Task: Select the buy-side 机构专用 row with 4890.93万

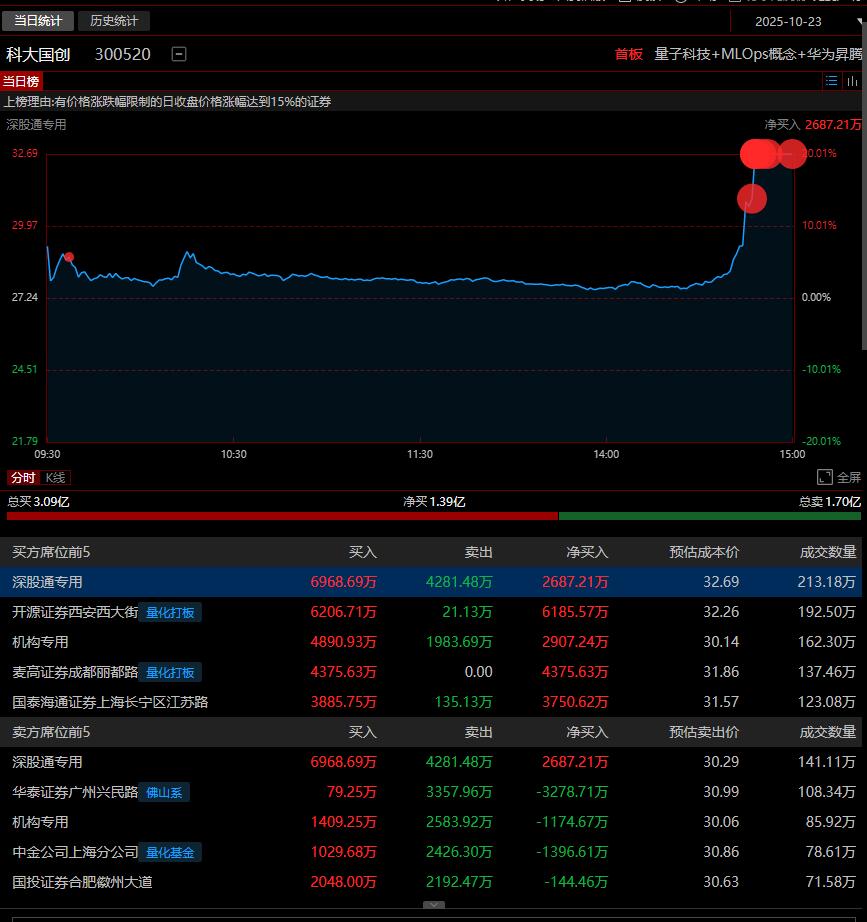Action: 431,642
